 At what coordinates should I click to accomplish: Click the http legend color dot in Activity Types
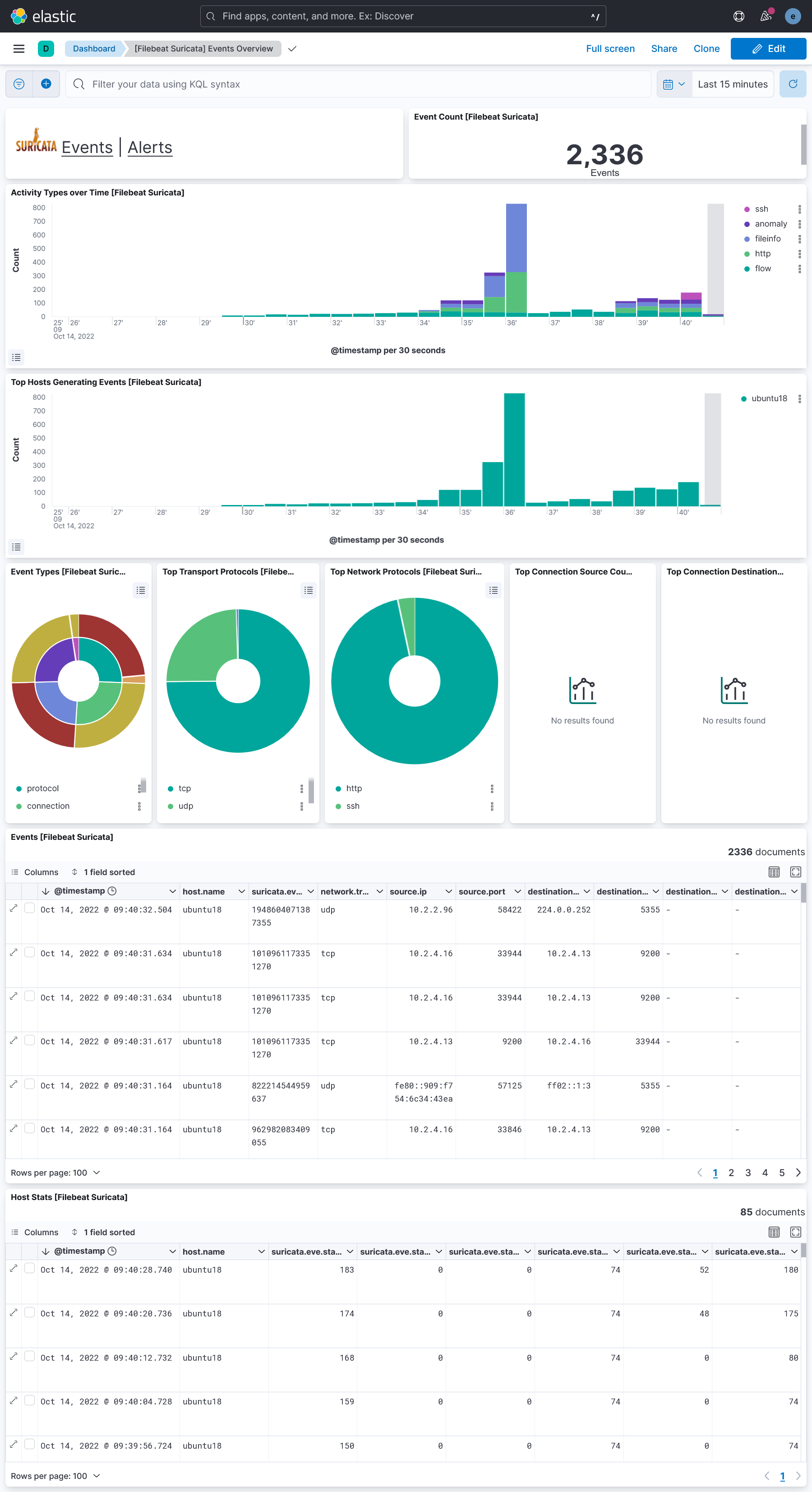point(747,254)
